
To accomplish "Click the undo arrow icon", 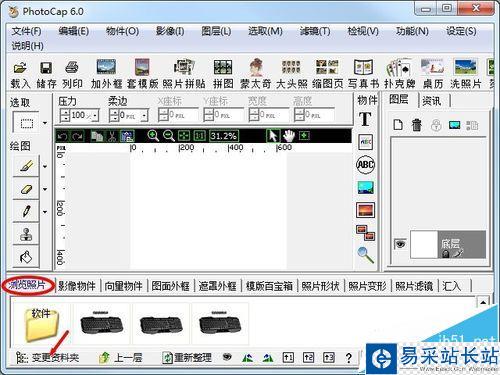I will point(63,136).
